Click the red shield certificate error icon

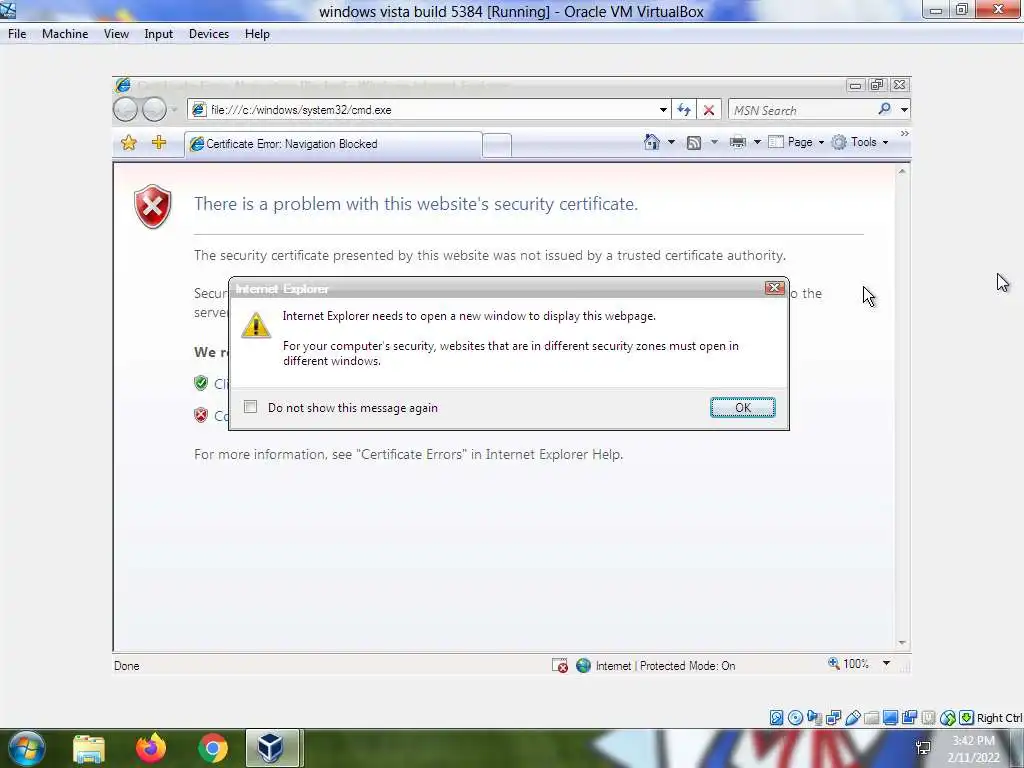pyautogui.click(x=152, y=206)
